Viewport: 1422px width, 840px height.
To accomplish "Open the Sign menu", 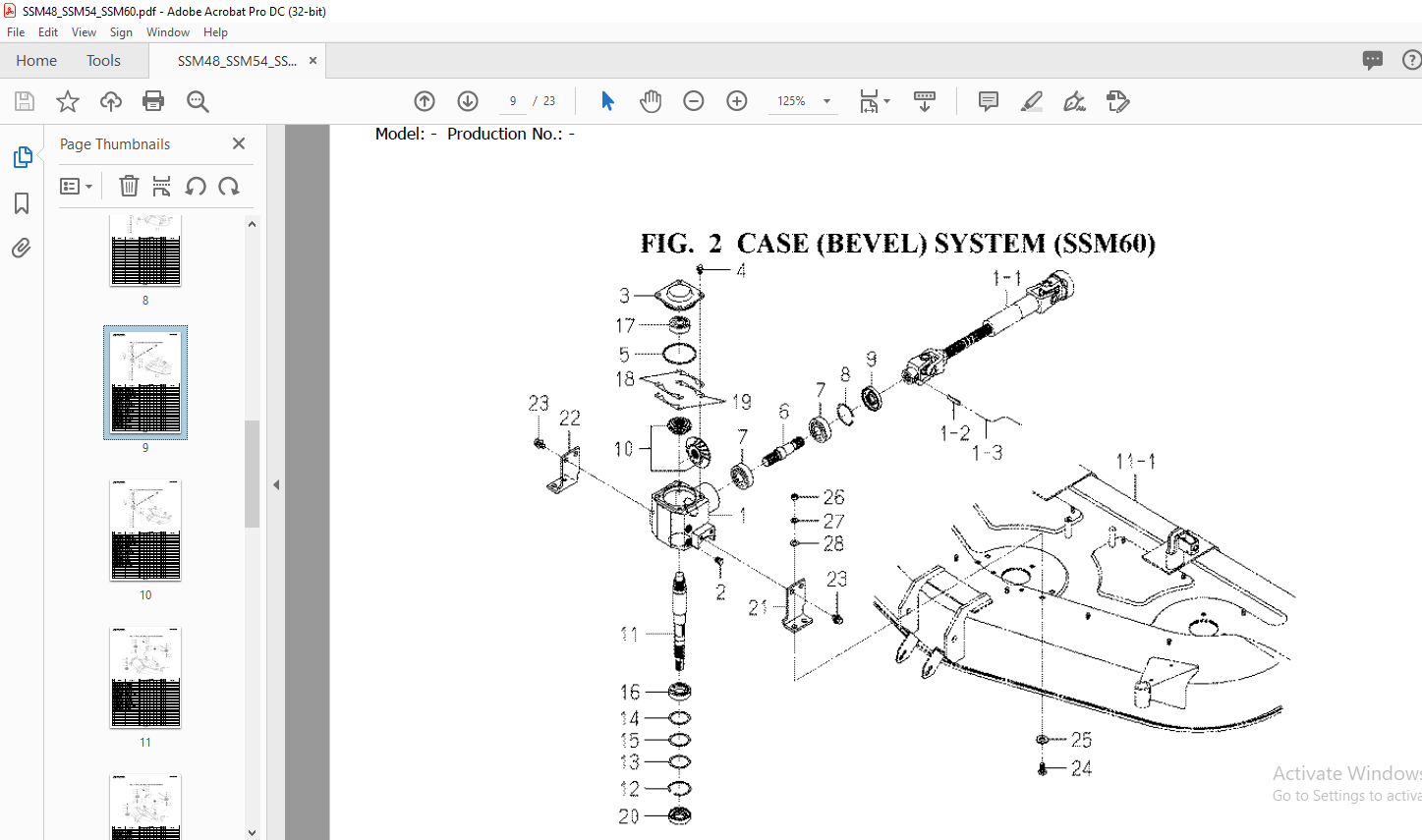I will click(x=121, y=32).
